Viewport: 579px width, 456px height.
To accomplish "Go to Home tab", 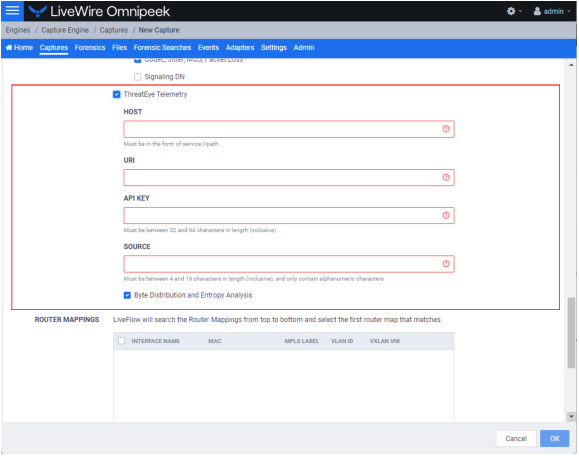I will [20, 48].
